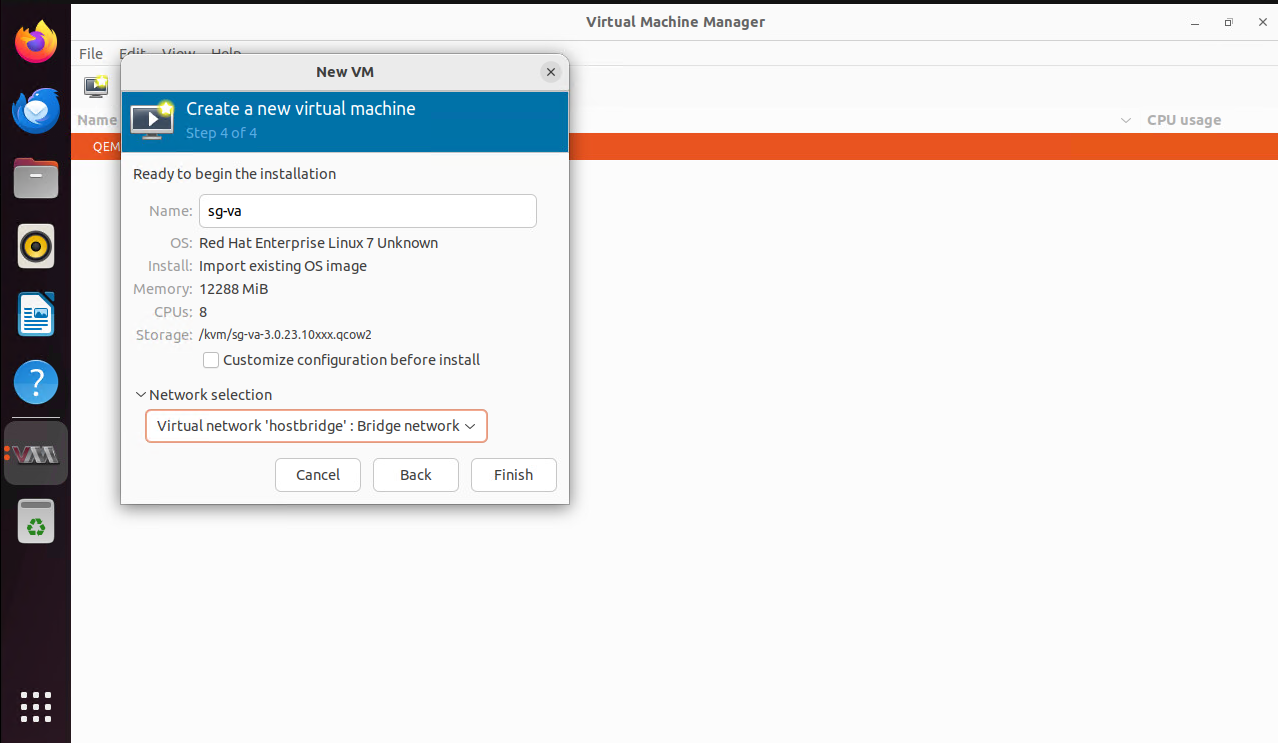Enable Customize configuration before install
The image size is (1278, 743).
click(211, 360)
